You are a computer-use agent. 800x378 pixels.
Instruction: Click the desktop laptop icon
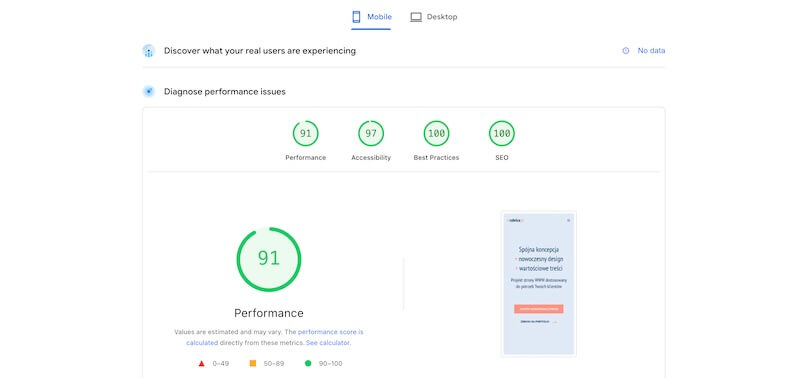click(x=416, y=17)
